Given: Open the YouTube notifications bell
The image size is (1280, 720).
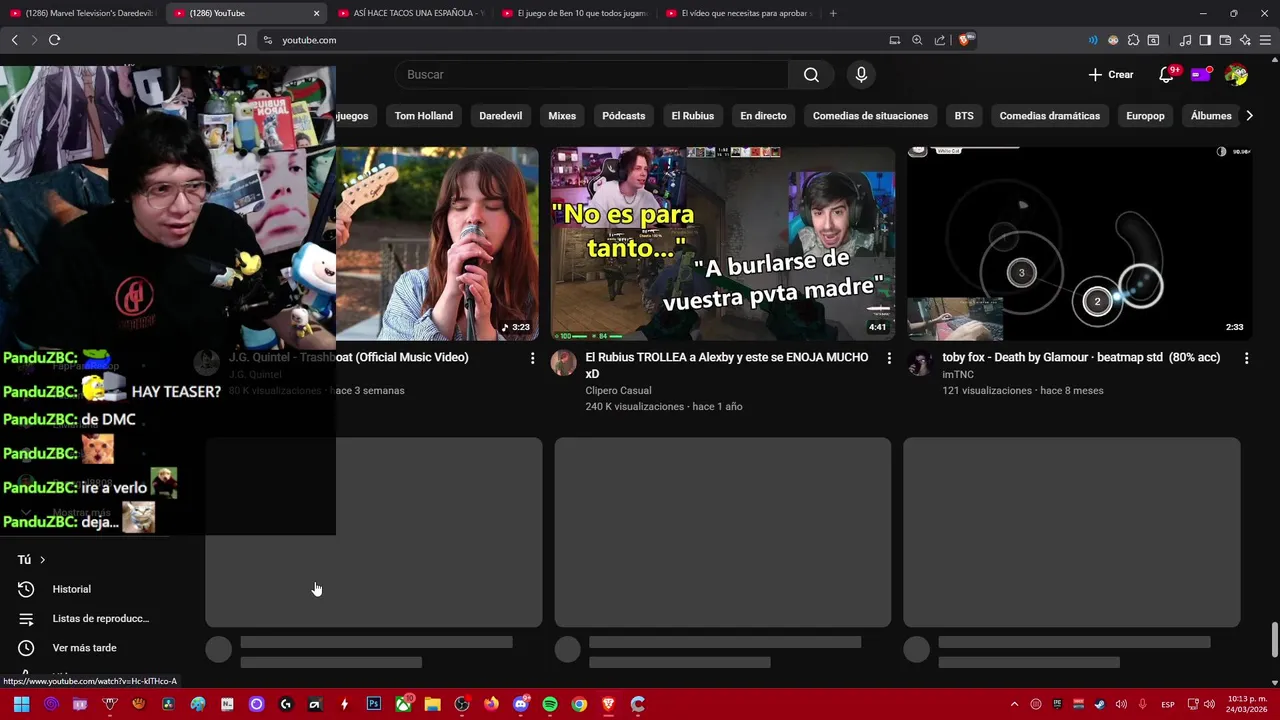Looking at the screenshot, I should click(x=1166, y=75).
